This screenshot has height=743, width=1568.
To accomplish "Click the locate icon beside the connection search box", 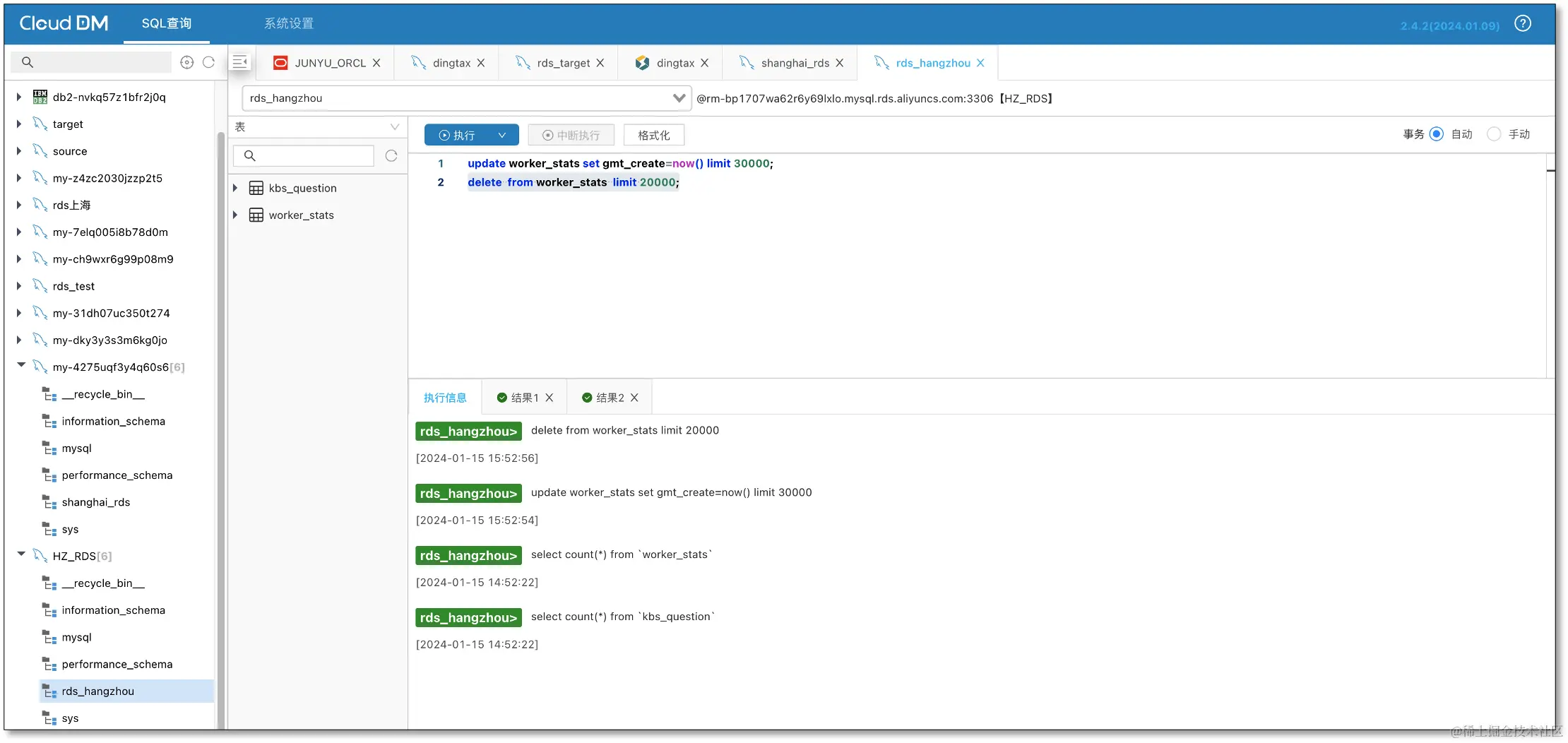I will coord(186,62).
